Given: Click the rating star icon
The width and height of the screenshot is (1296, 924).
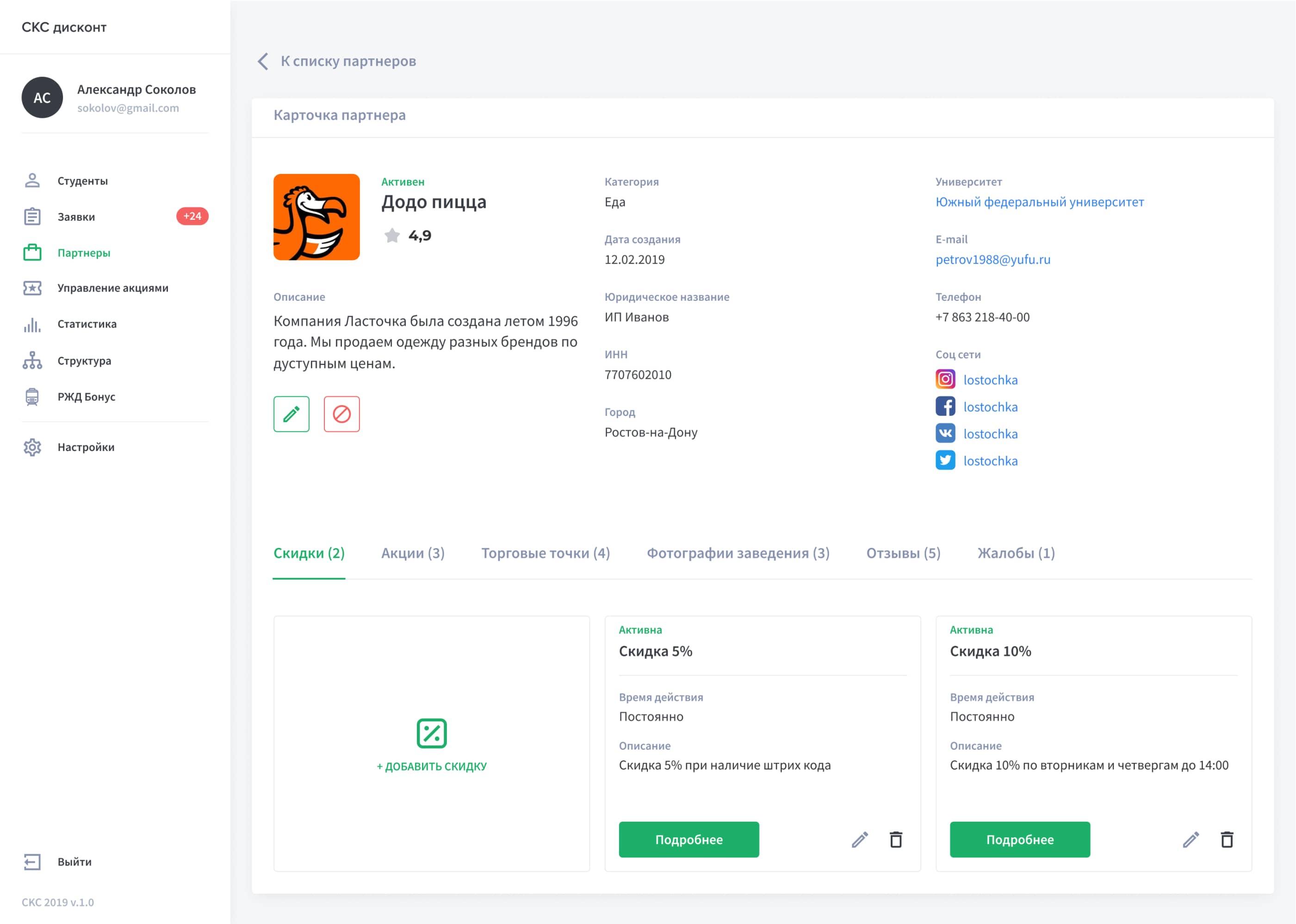Looking at the screenshot, I should tap(392, 235).
